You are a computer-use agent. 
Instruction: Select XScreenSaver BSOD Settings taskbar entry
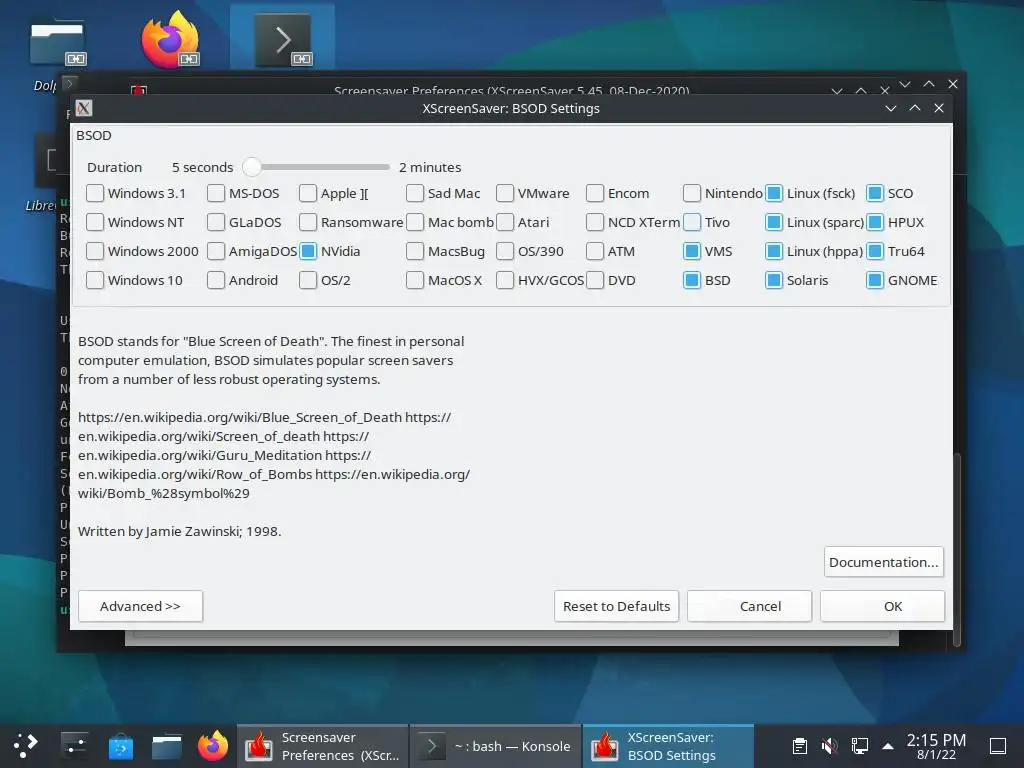pos(668,746)
